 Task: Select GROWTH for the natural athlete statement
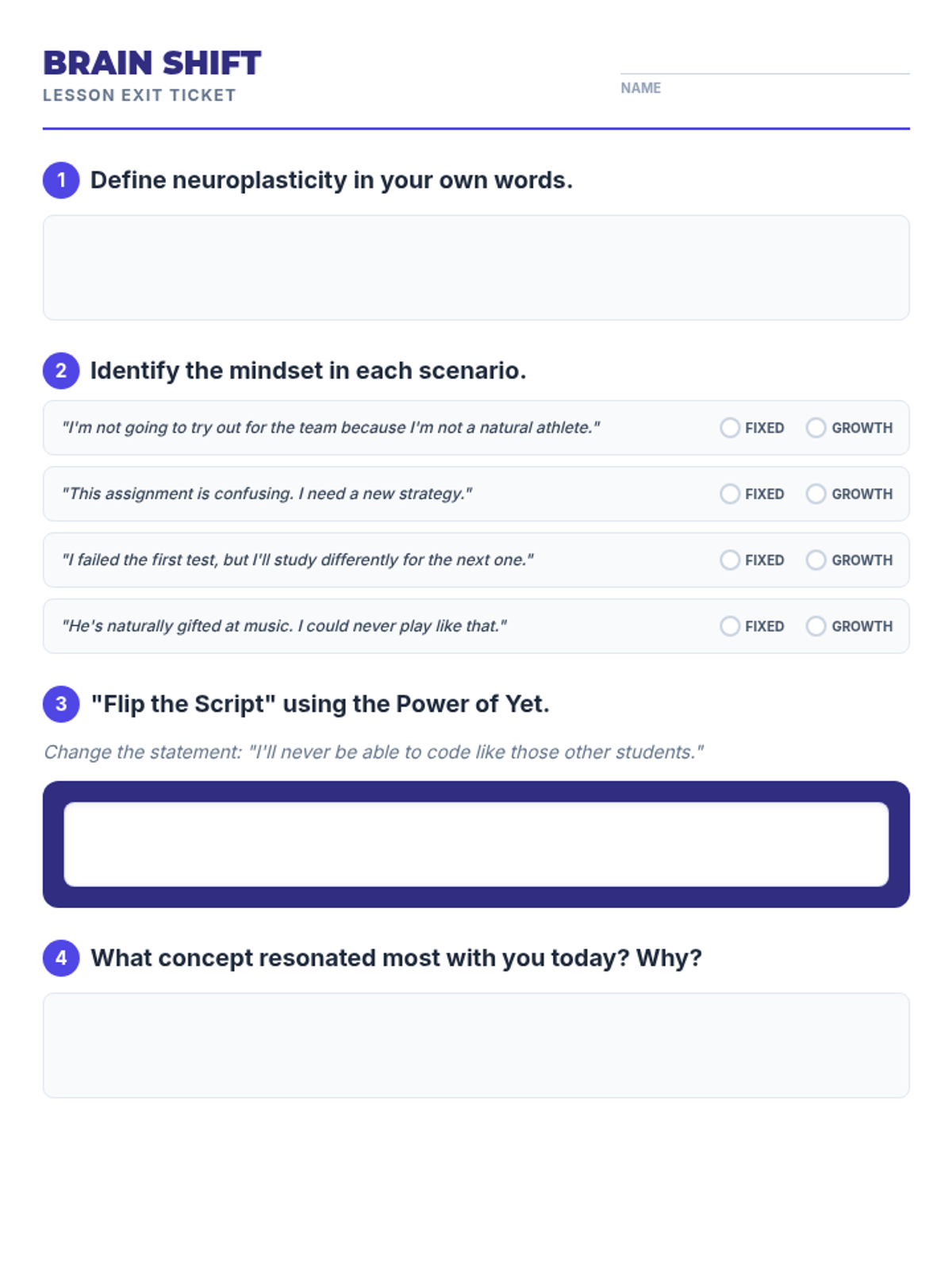click(x=816, y=428)
